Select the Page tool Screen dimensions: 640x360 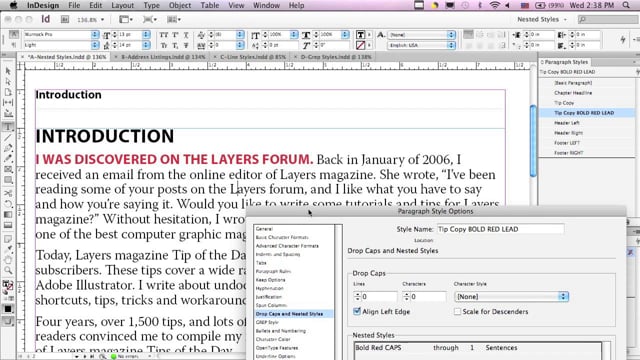[8, 92]
